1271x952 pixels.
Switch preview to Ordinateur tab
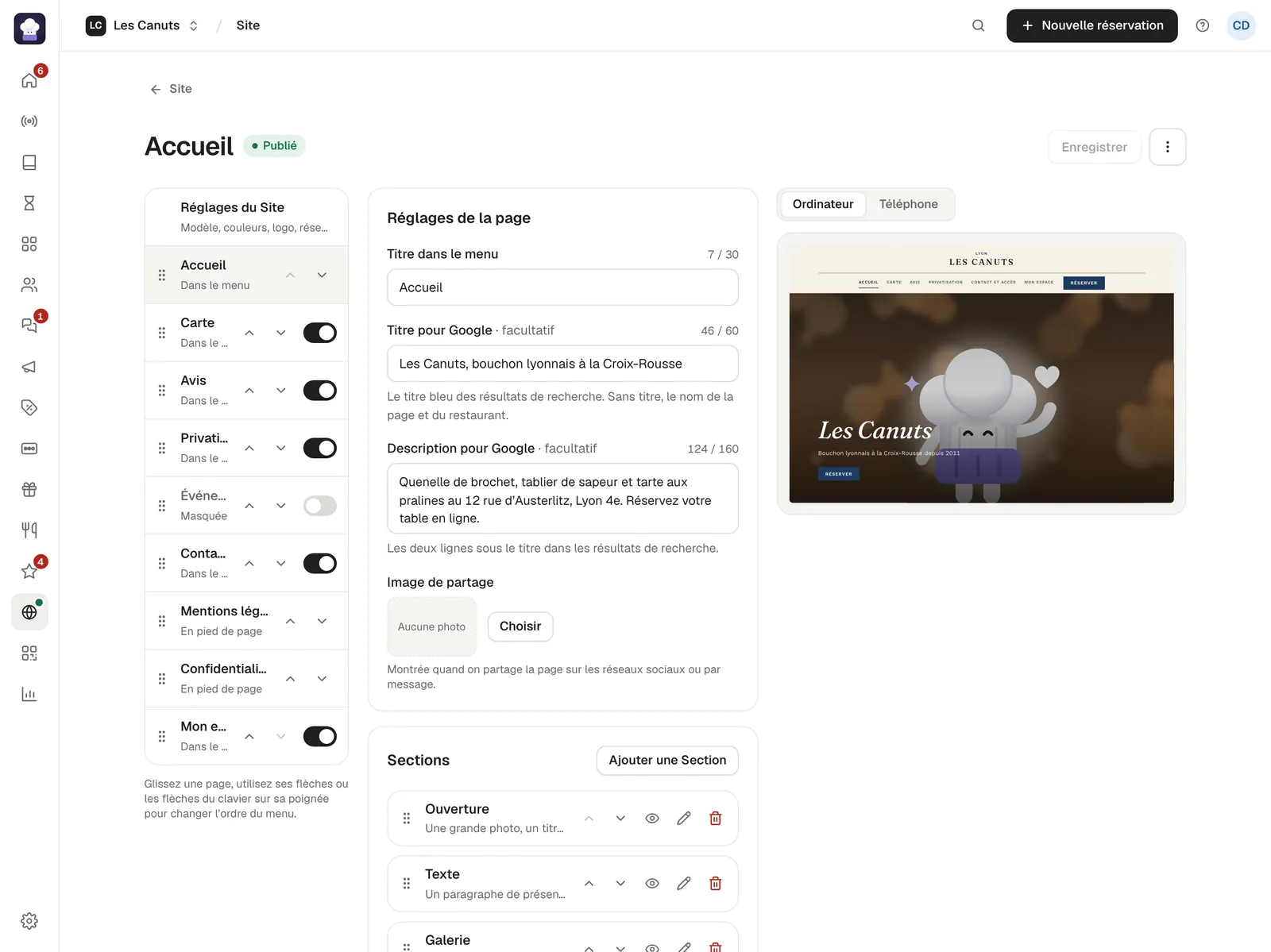[x=823, y=204]
